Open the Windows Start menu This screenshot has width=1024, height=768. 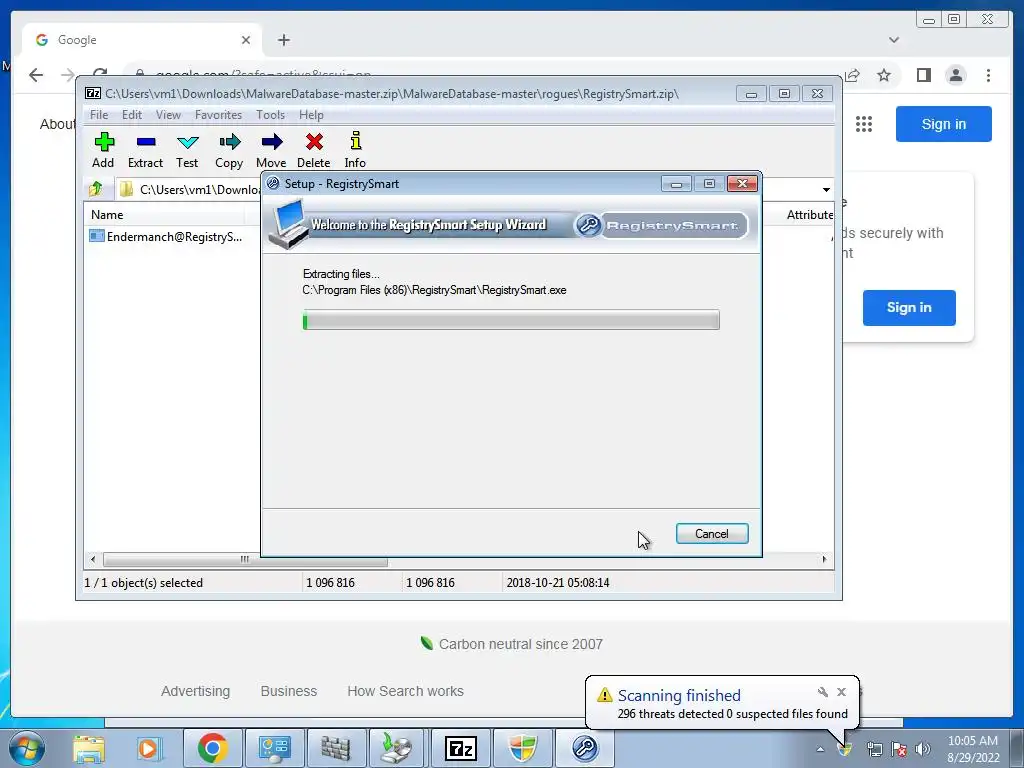pos(27,748)
